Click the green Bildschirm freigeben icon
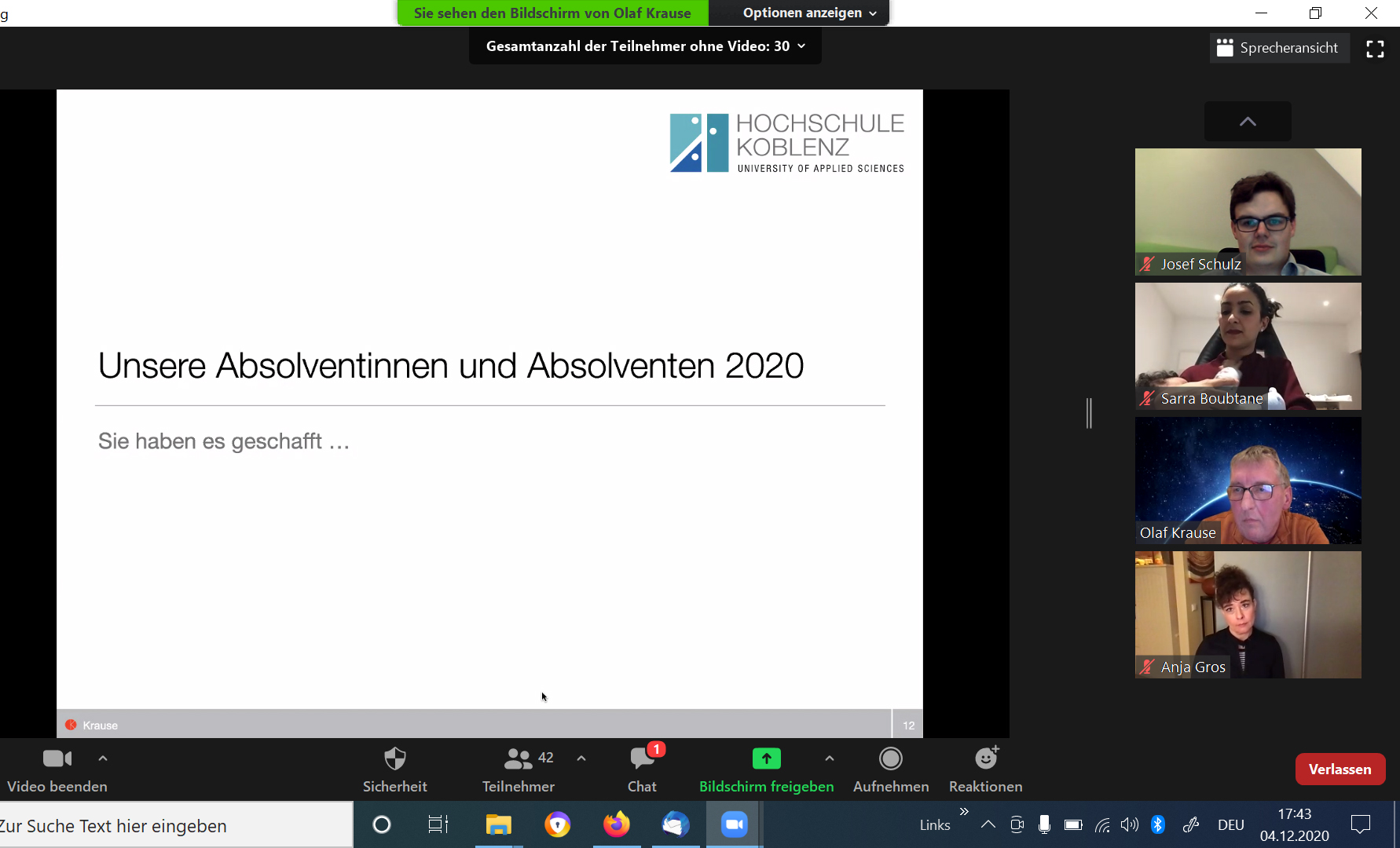Image resolution: width=1400 pixels, height=848 pixels. click(766, 758)
